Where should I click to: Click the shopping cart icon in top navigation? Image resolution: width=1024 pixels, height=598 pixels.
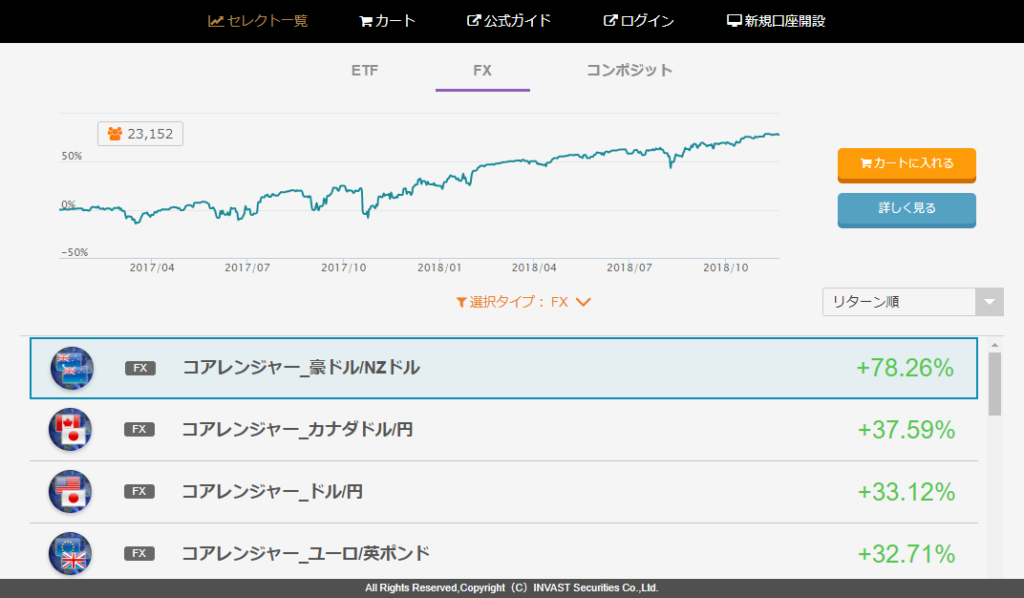coord(366,22)
